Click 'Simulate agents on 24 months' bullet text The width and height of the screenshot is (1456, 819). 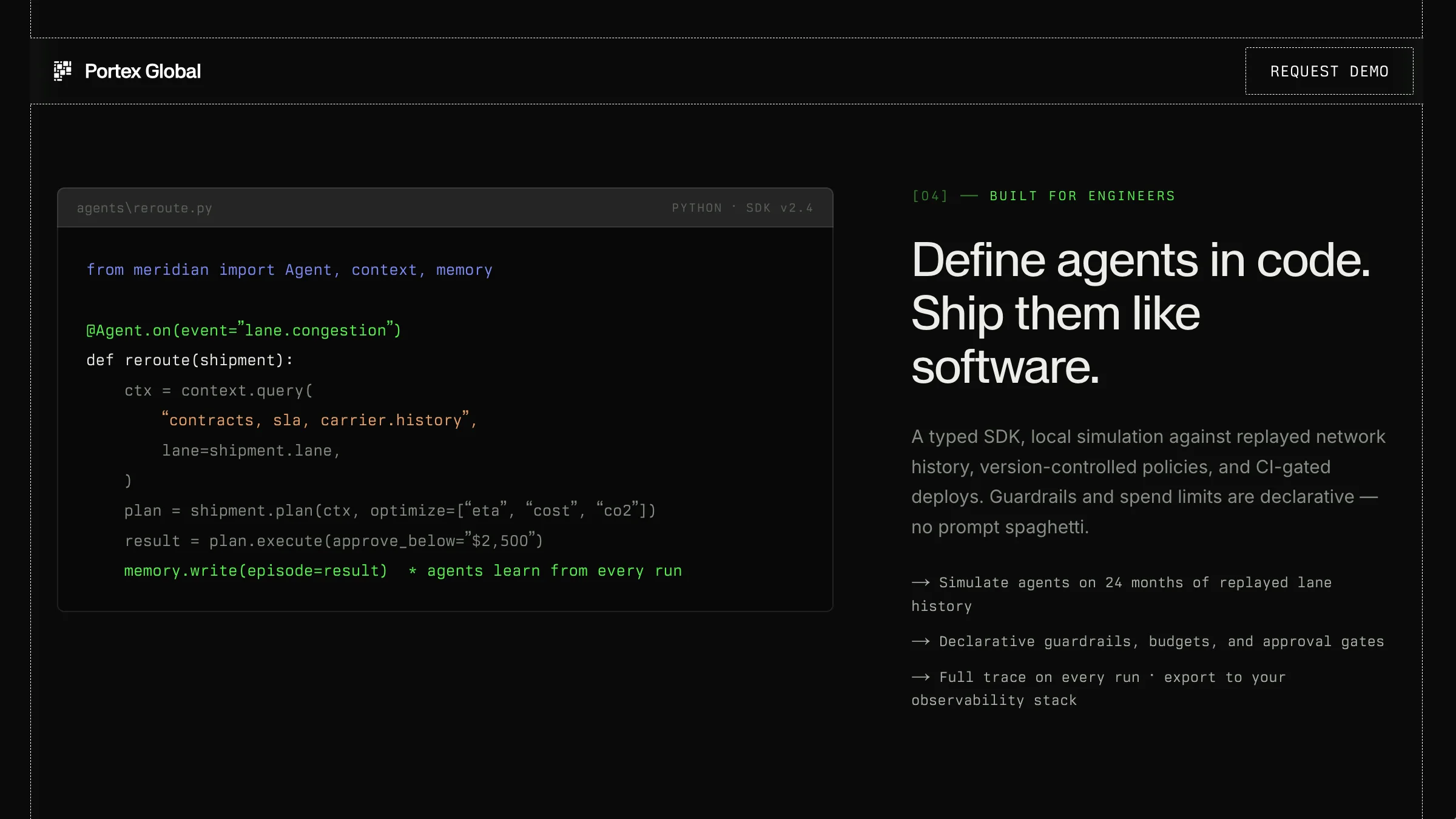[x=1122, y=594]
